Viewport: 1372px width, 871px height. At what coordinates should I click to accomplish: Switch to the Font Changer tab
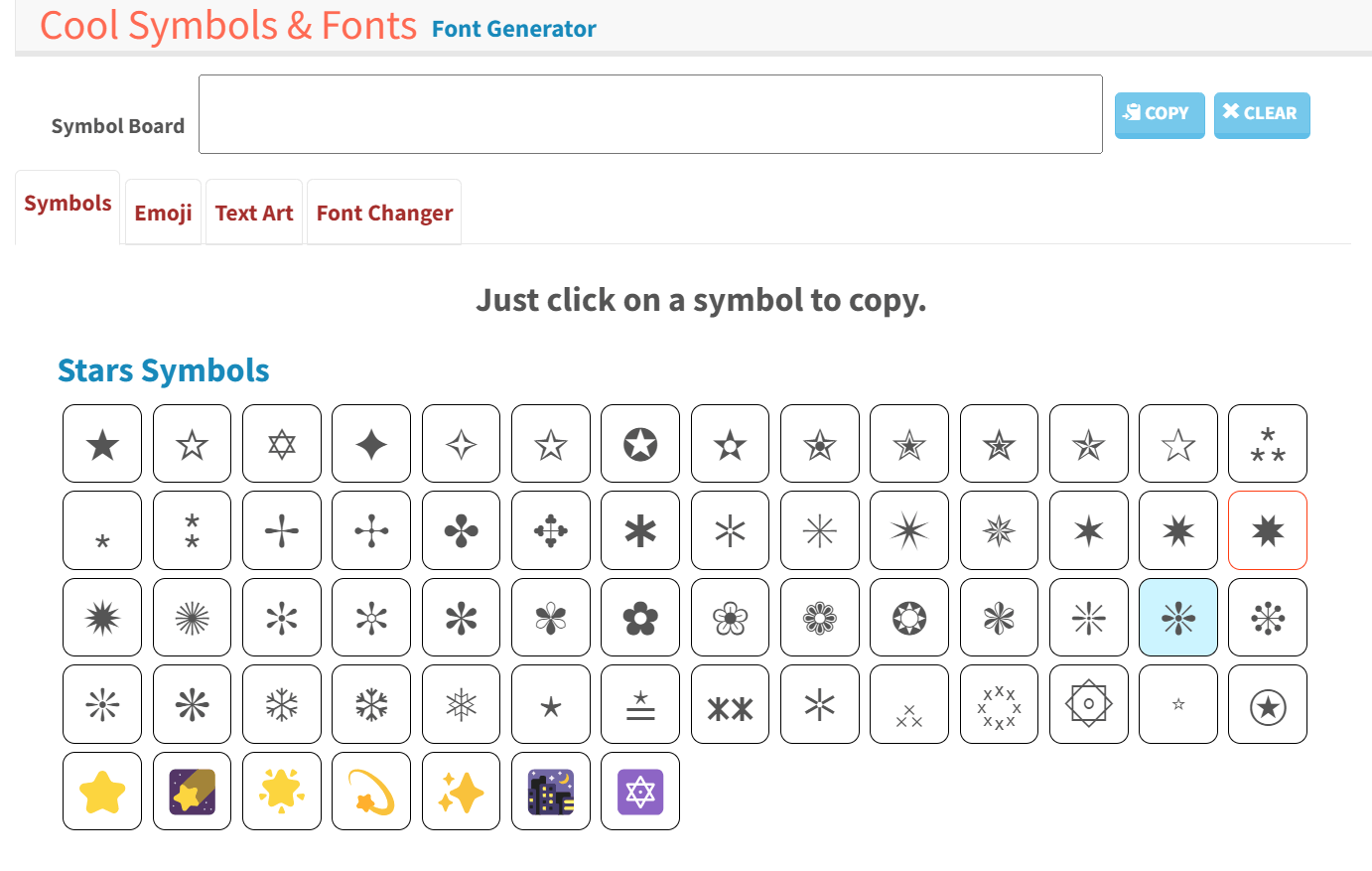pos(383,212)
